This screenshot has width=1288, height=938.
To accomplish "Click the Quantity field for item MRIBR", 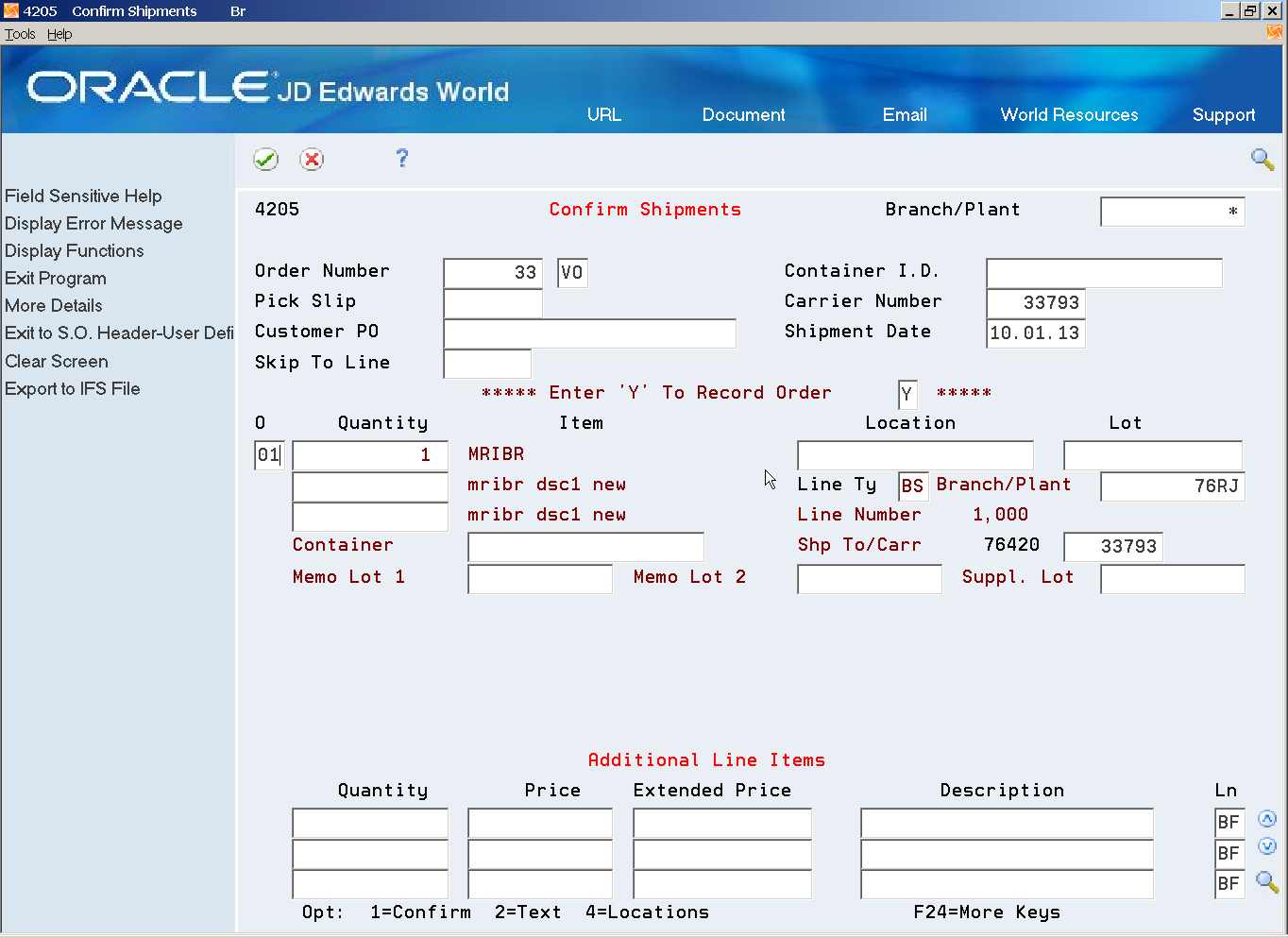I will coord(370,455).
